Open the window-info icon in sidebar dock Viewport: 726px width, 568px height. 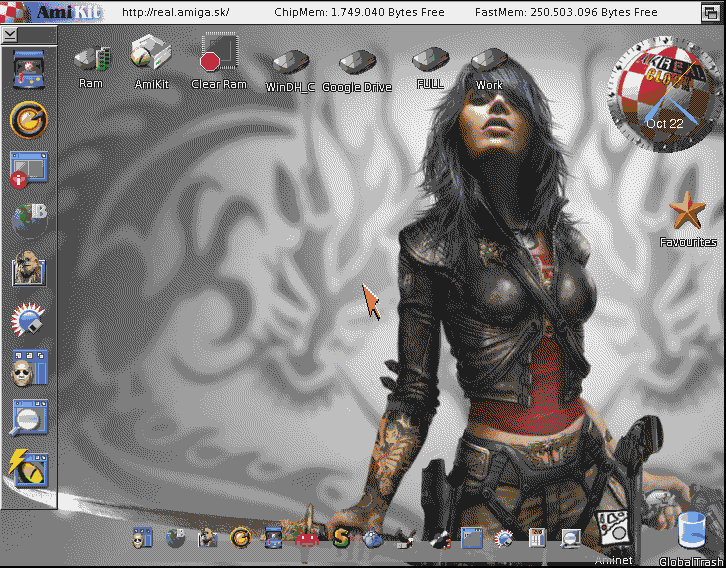[28, 169]
